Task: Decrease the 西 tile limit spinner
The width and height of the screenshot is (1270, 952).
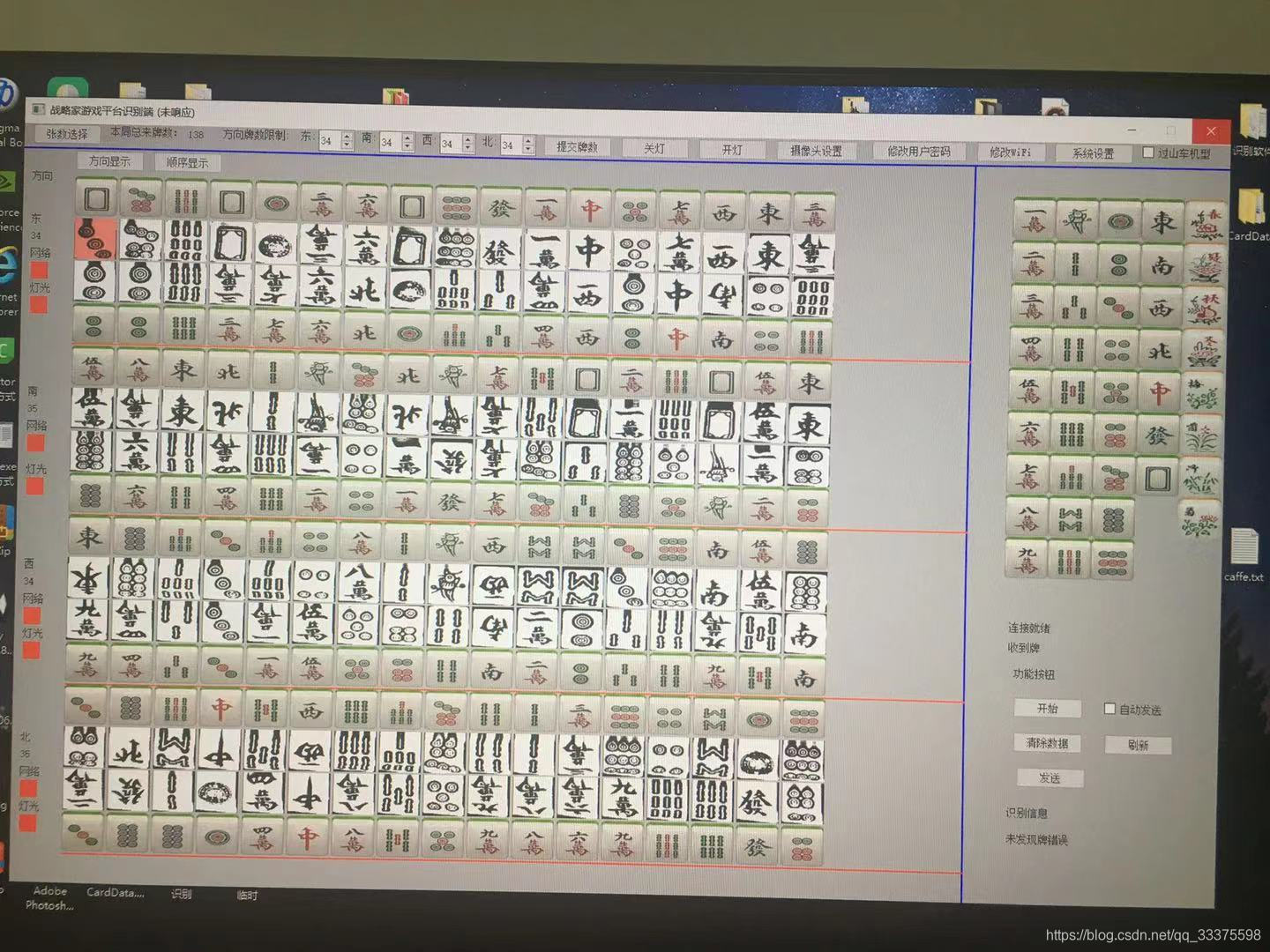Action: pos(468,148)
